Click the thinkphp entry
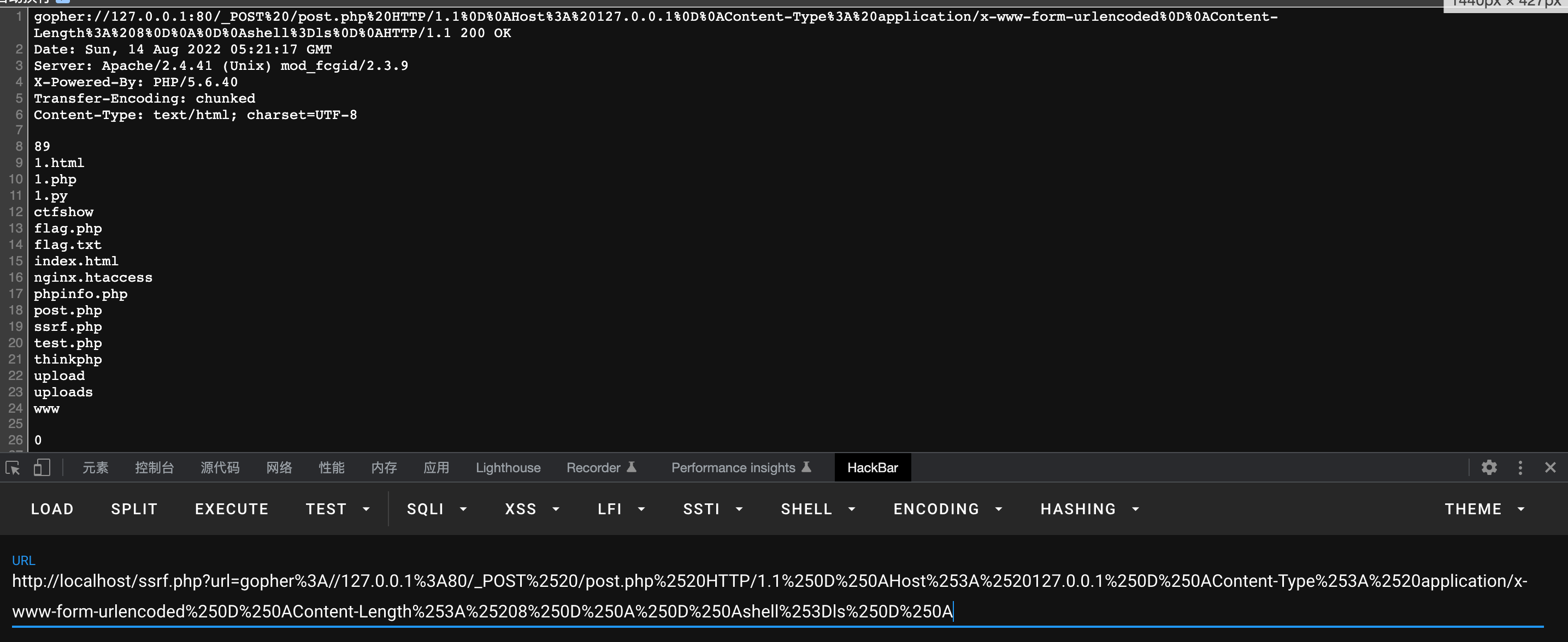This screenshot has width=1568, height=642. click(x=68, y=360)
